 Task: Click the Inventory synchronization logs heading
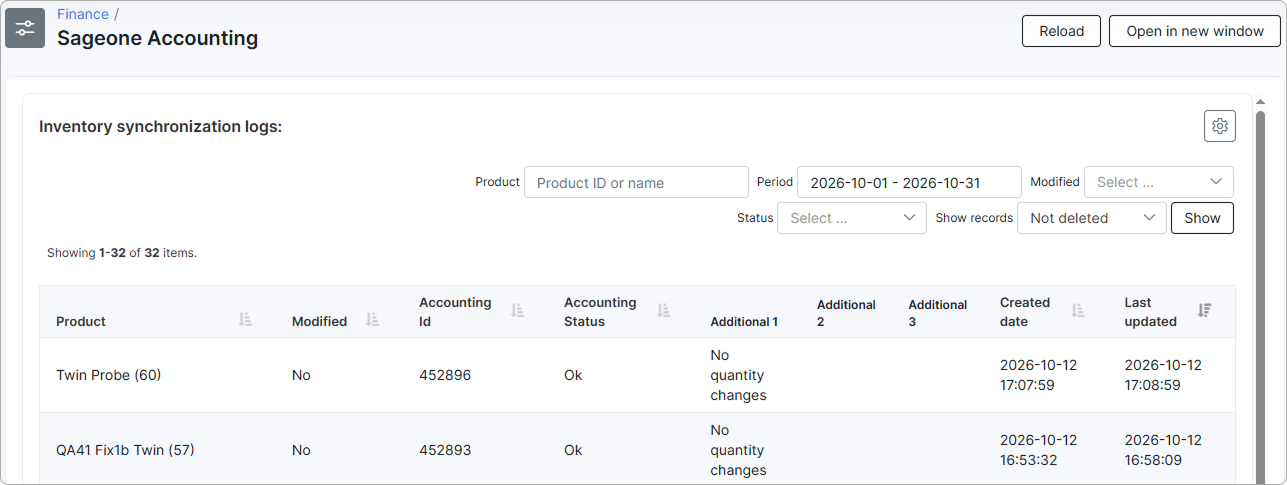(x=161, y=127)
